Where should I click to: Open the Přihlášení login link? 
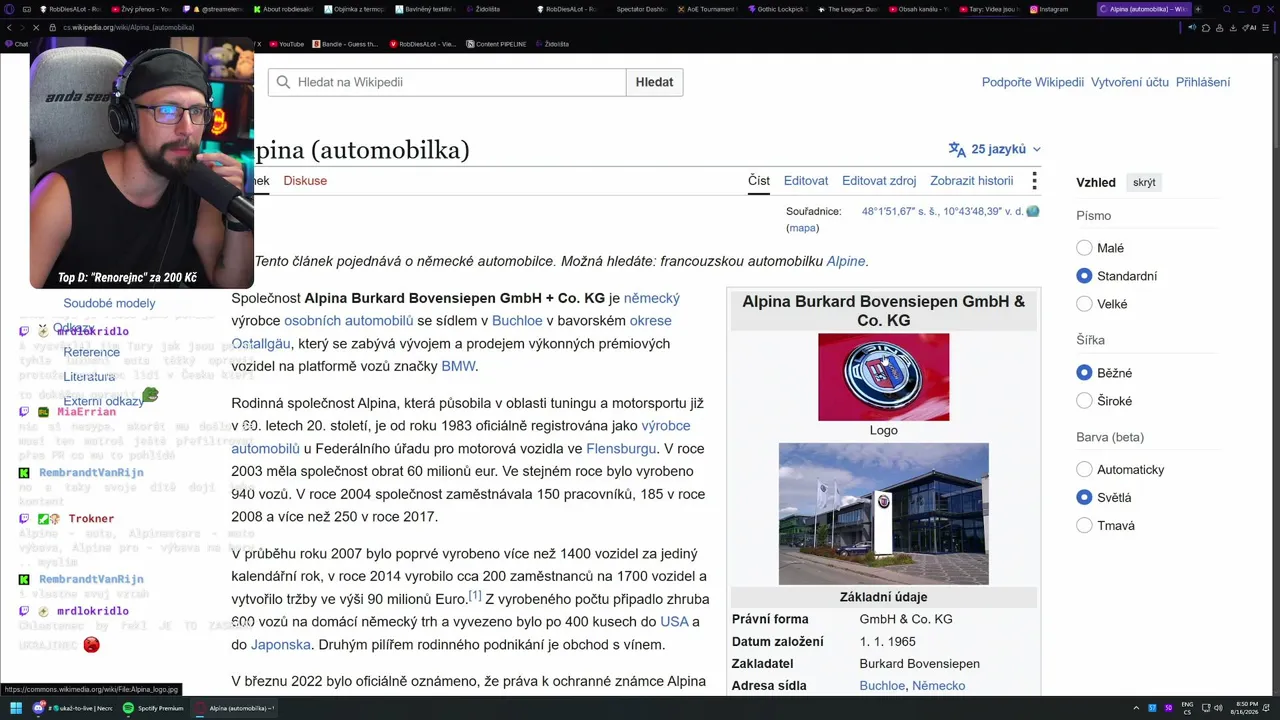[x=1203, y=82]
